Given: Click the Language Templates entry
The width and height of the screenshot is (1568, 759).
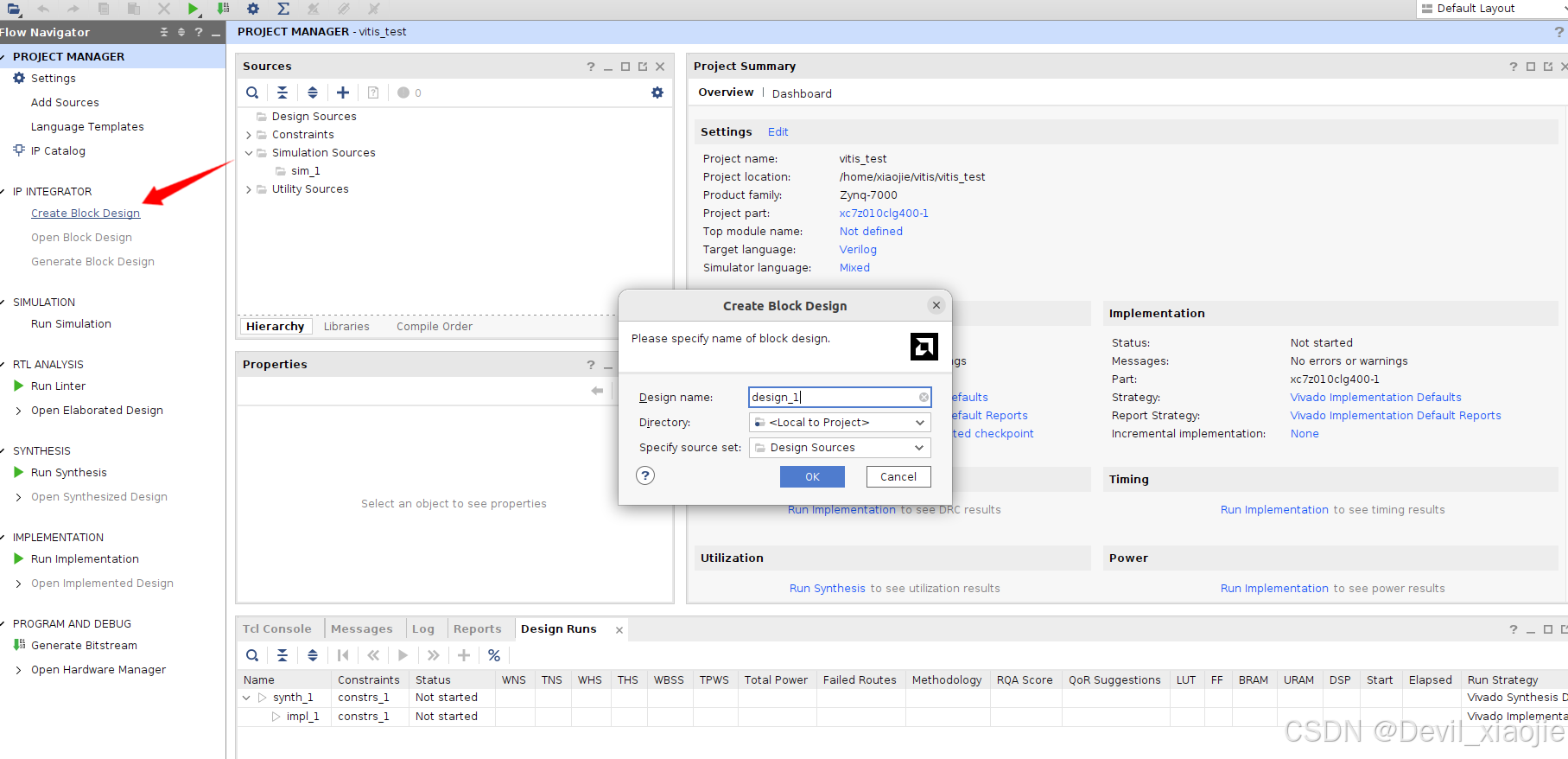Looking at the screenshot, I should coord(87,126).
